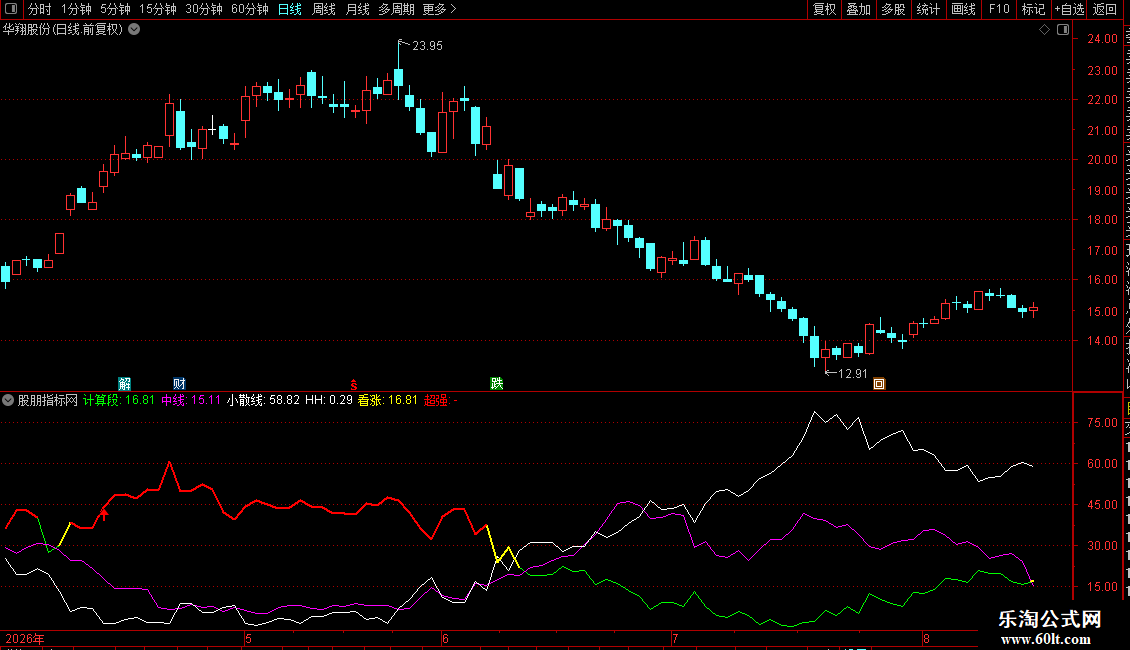The image size is (1130, 650).
Task: Open the 统计 statistics tool
Action: [927, 9]
